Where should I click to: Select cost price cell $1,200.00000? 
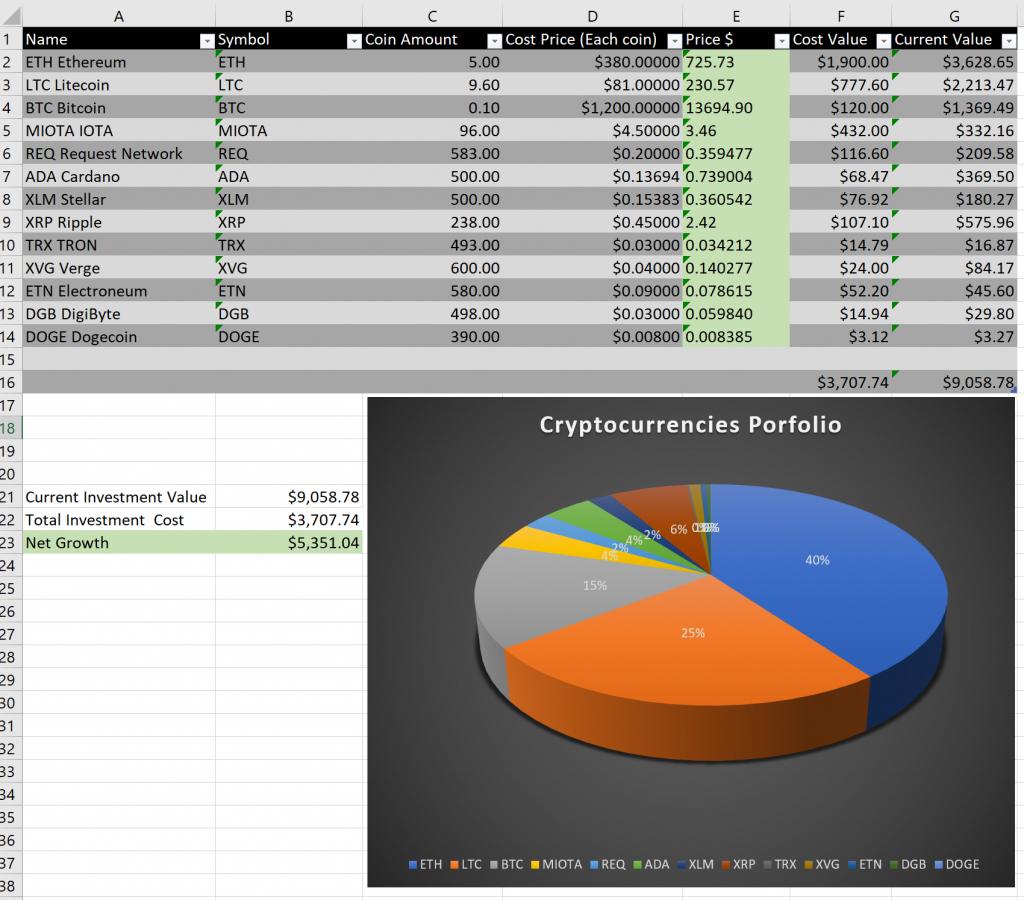[592, 108]
